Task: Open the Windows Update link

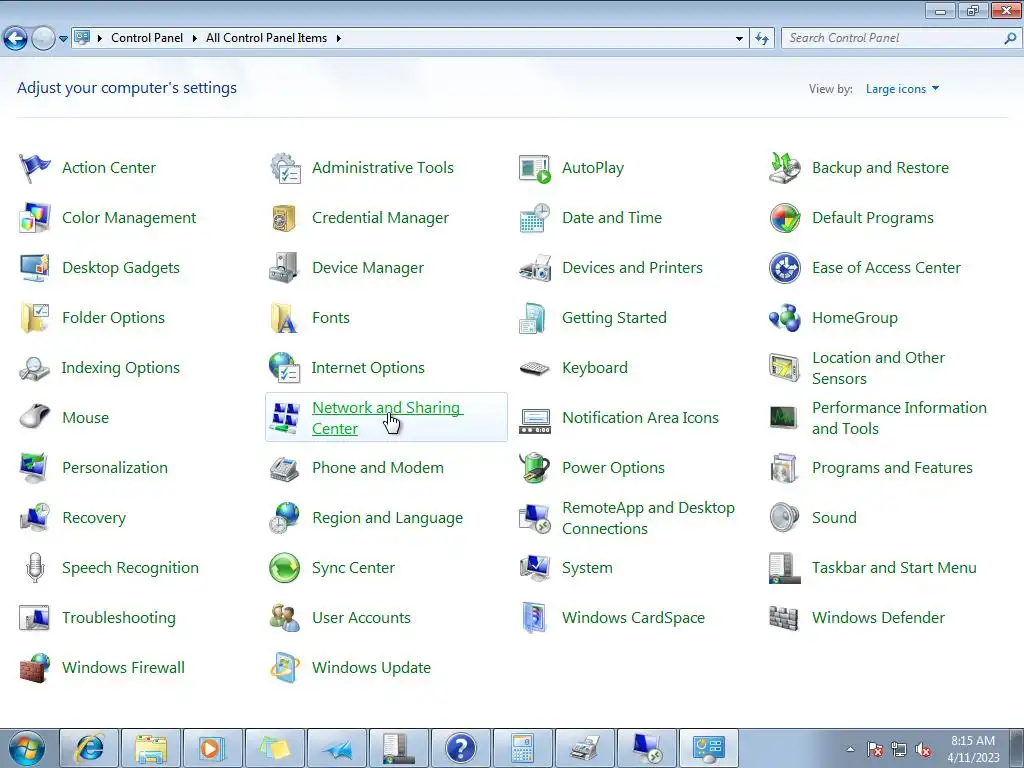Action: 371,668
